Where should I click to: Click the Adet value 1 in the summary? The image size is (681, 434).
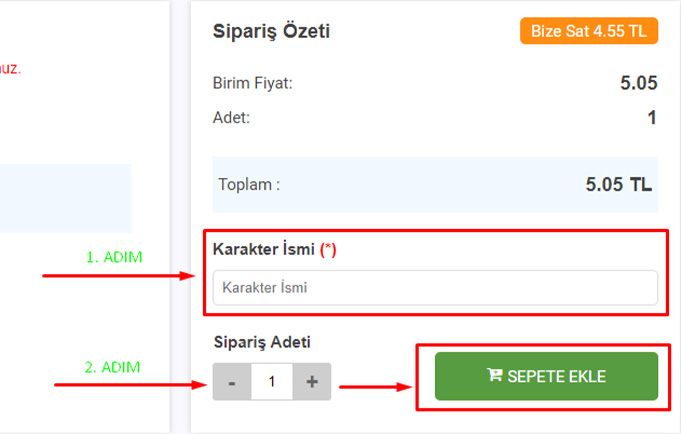[651, 118]
